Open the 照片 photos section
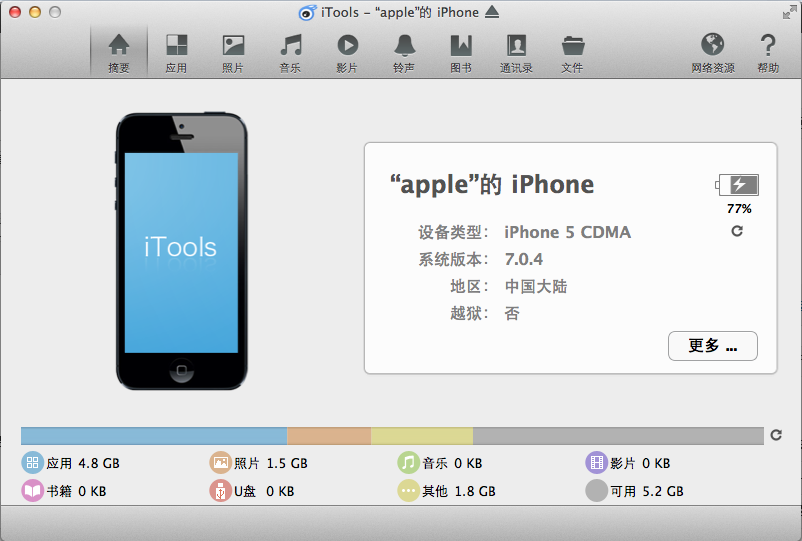 (233, 53)
